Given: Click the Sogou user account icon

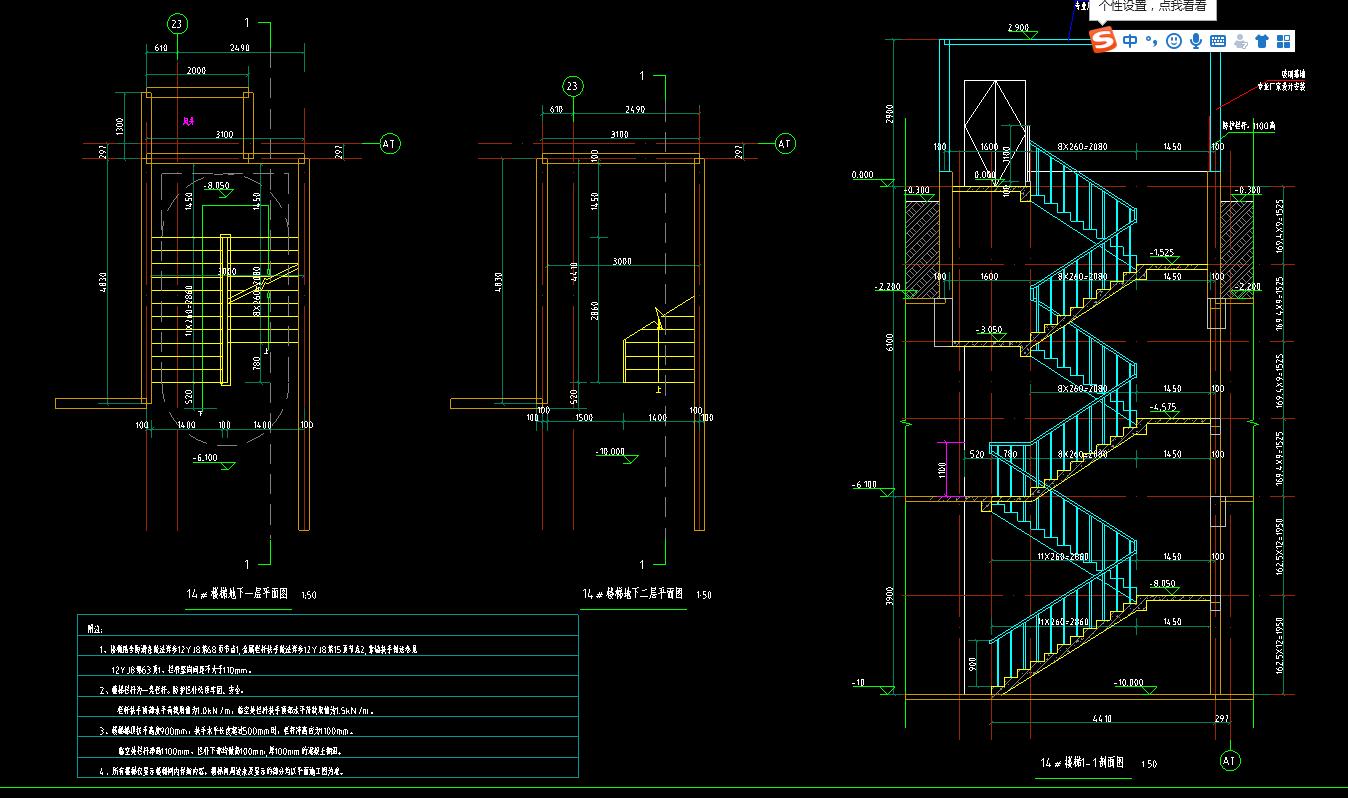Looking at the screenshot, I should point(1241,41).
